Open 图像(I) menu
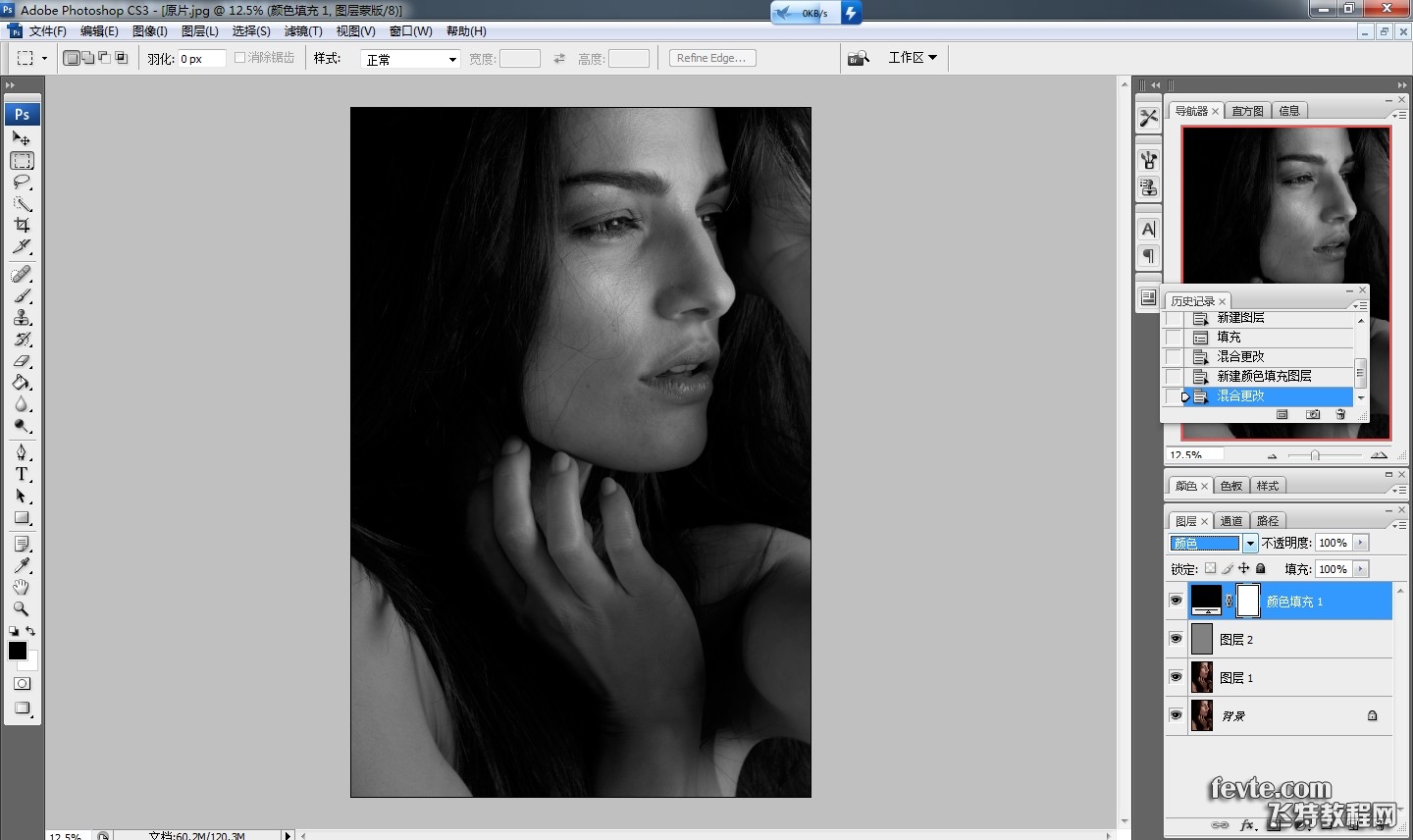Viewport: 1413px width, 840px height. [150, 31]
